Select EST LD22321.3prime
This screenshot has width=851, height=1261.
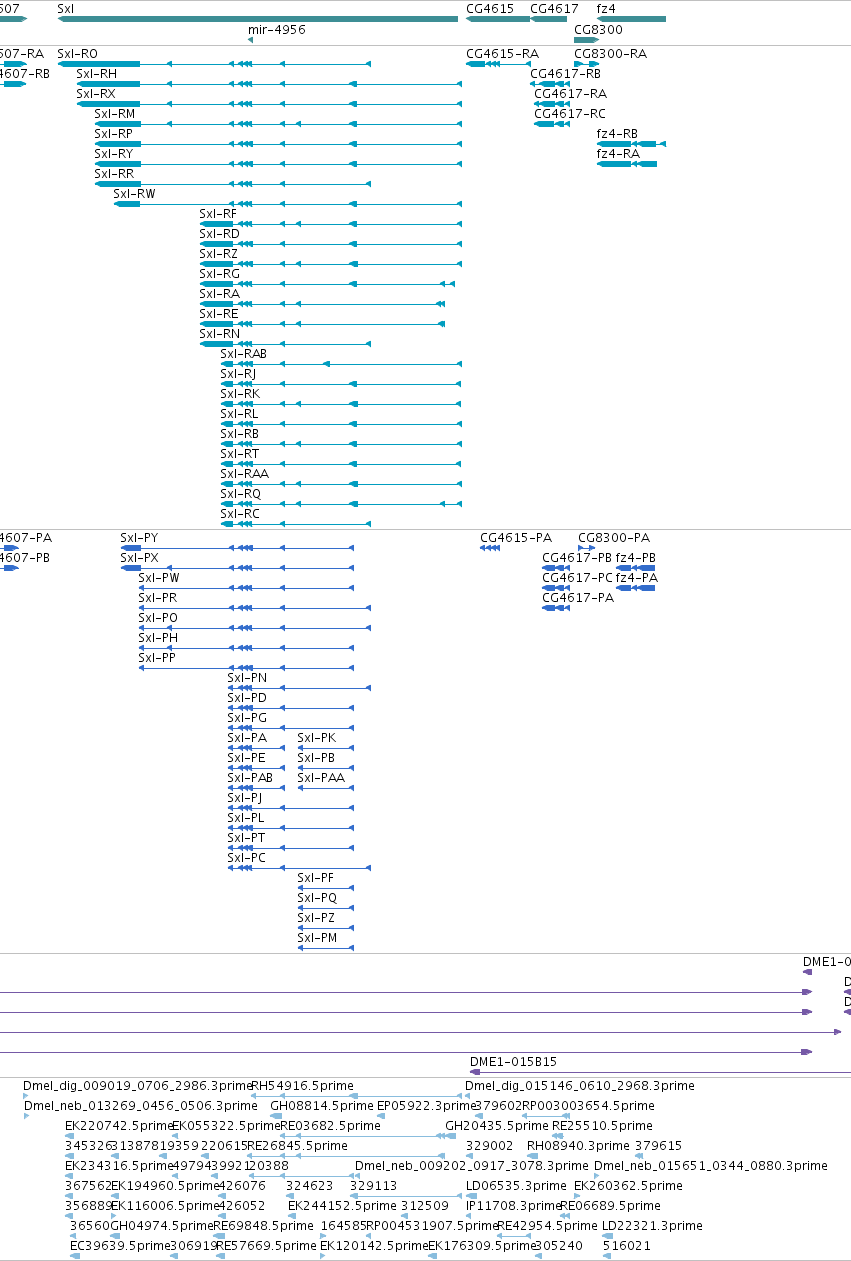[x=652, y=1226]
